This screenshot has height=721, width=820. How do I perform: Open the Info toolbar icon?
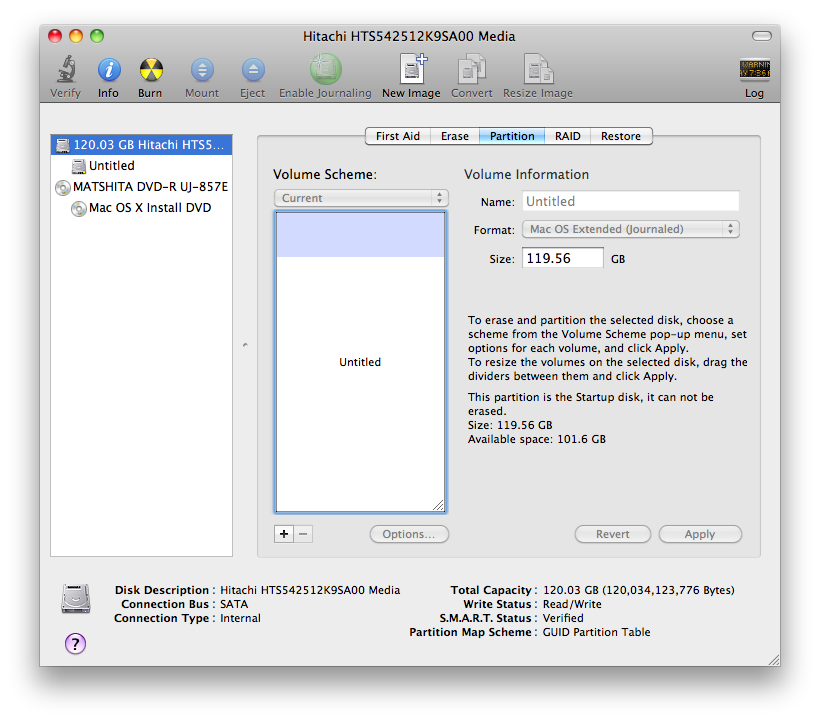(109, 70)
